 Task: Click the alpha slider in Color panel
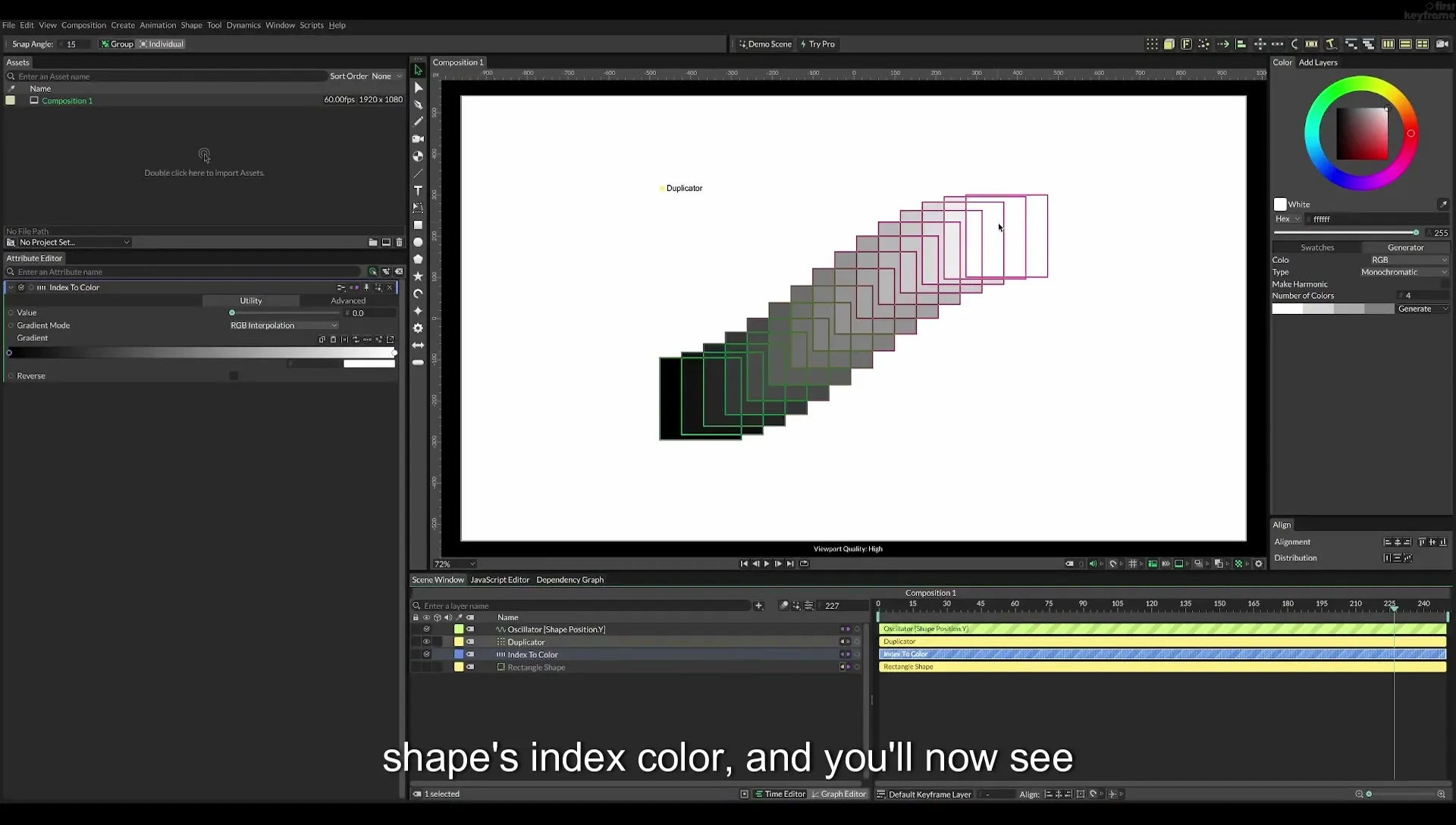pyautogui.click(x=1346, y=233)
